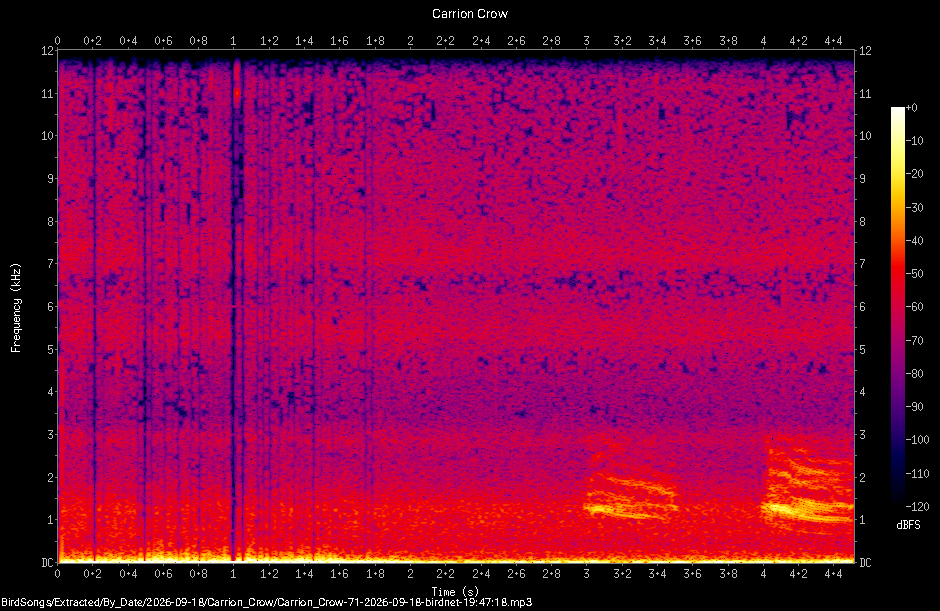Click the "-70" colour scale tick
The height and width of the screenshot is (611, 940).
coord(914,341)
